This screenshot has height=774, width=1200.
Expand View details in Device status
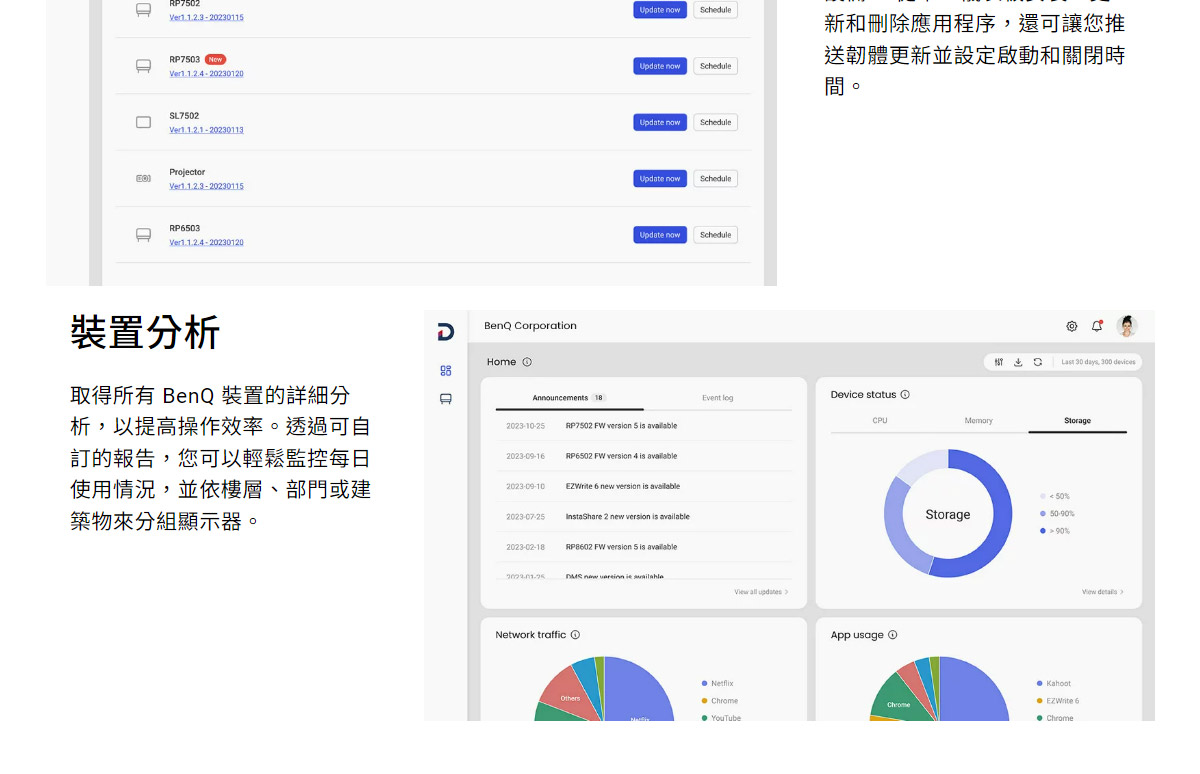pos(1102,592)
